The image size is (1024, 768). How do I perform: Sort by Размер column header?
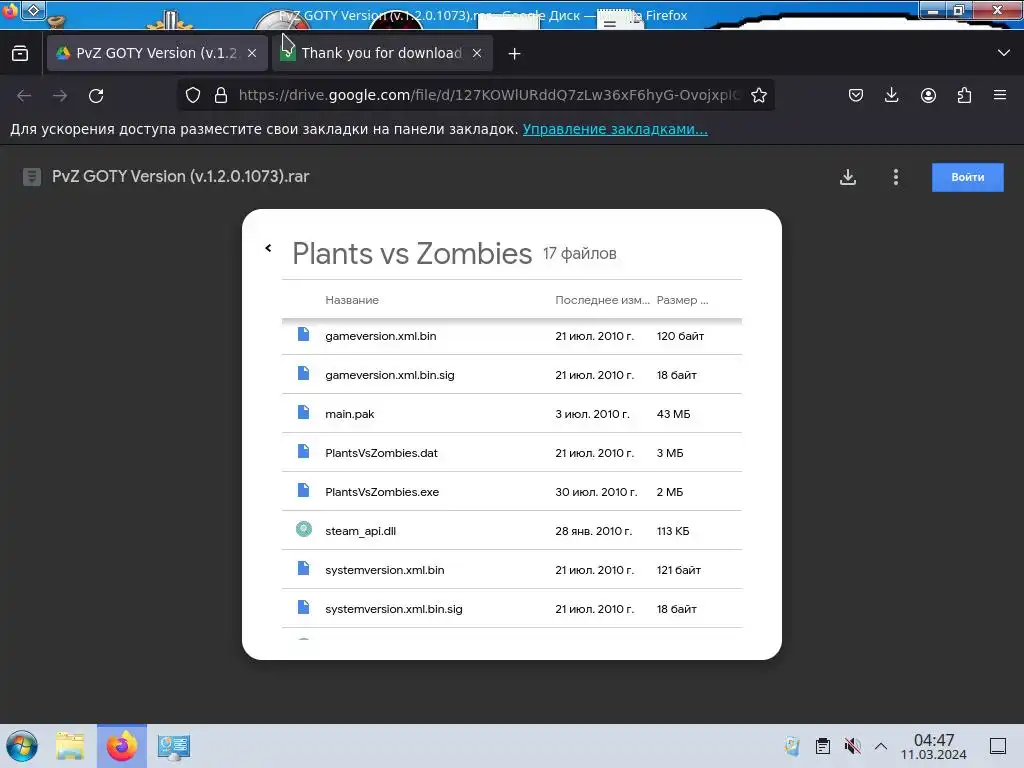(682, 300)
